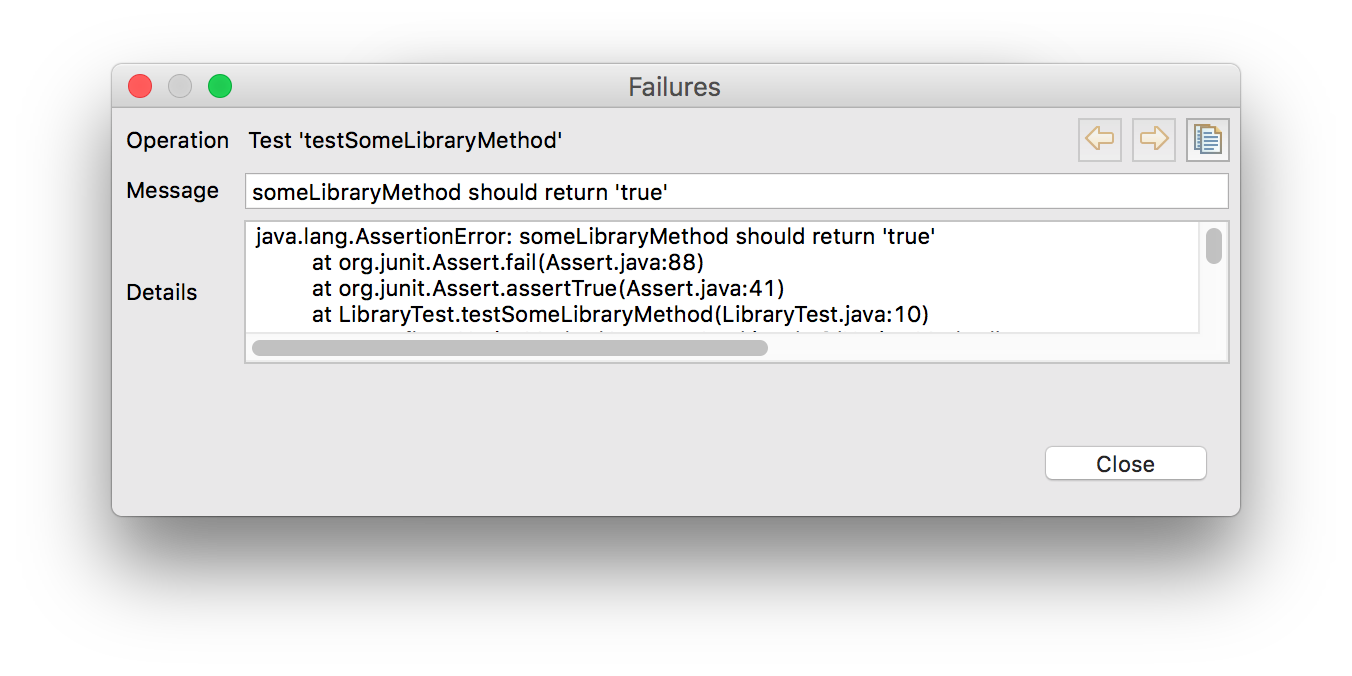Screen dimensions: 1352x676
Task: Click the red window close button
Action: pyautogui.click(x=140, y=87)
